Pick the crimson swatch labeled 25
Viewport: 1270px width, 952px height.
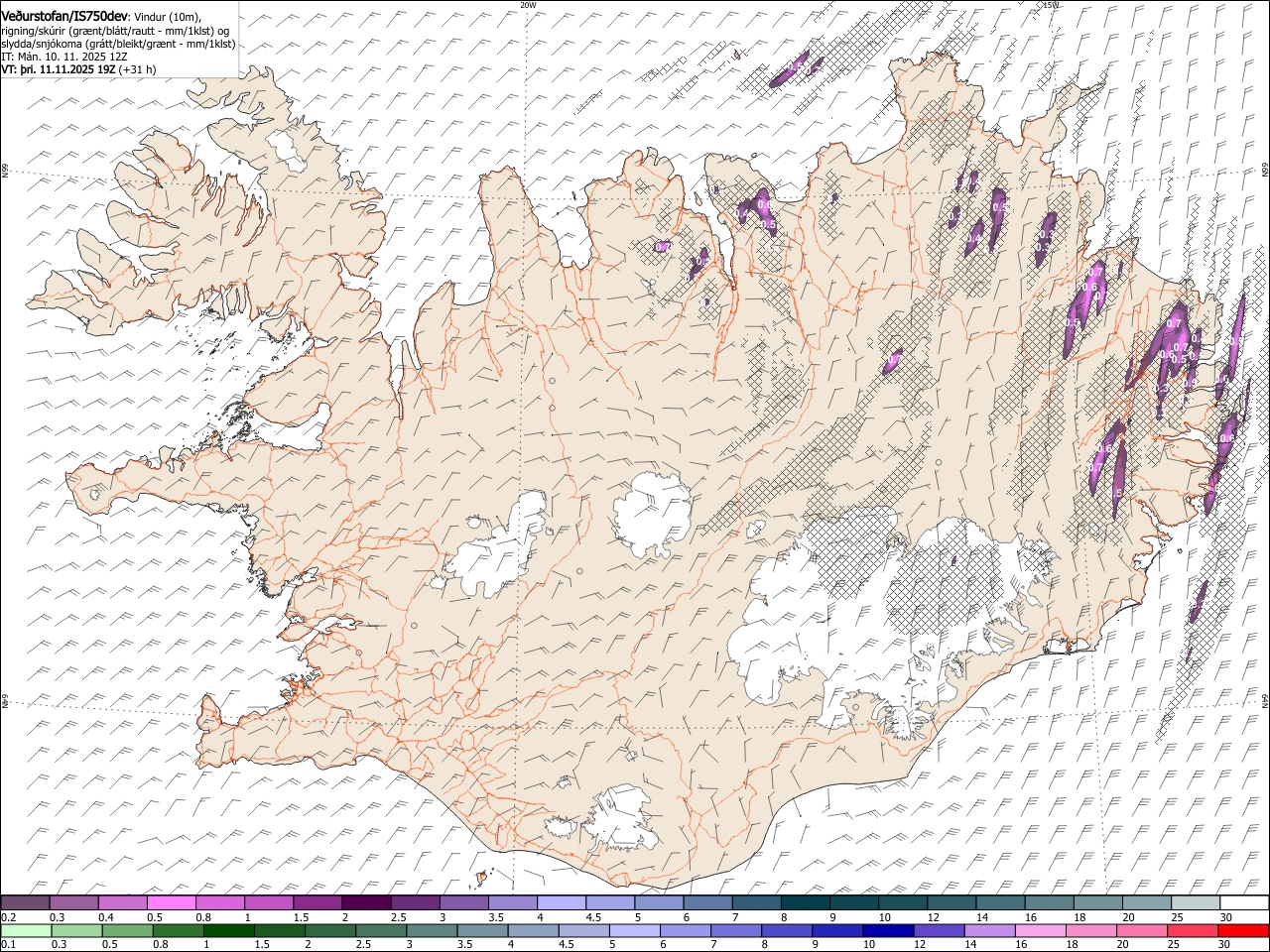pos(1192,931)
